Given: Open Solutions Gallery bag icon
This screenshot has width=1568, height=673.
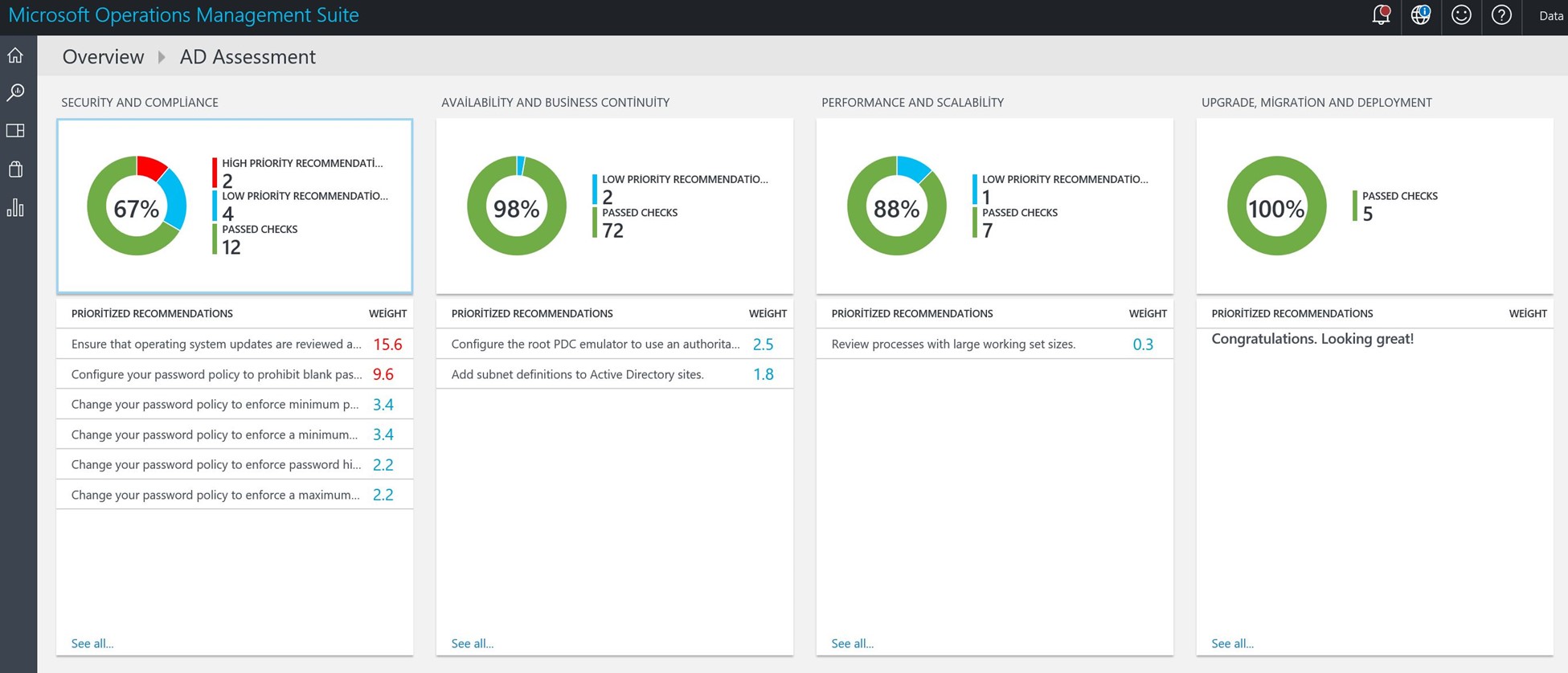Looking at the screenshot, I should pos(15,169).
